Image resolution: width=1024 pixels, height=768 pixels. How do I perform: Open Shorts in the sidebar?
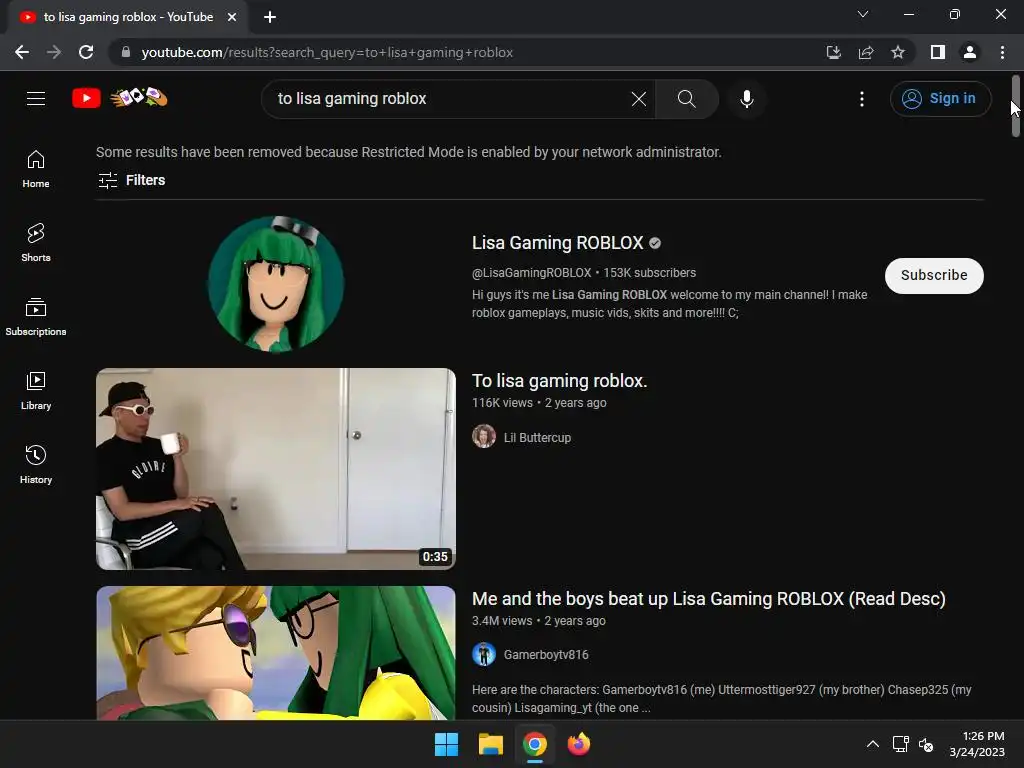(36, 243)
